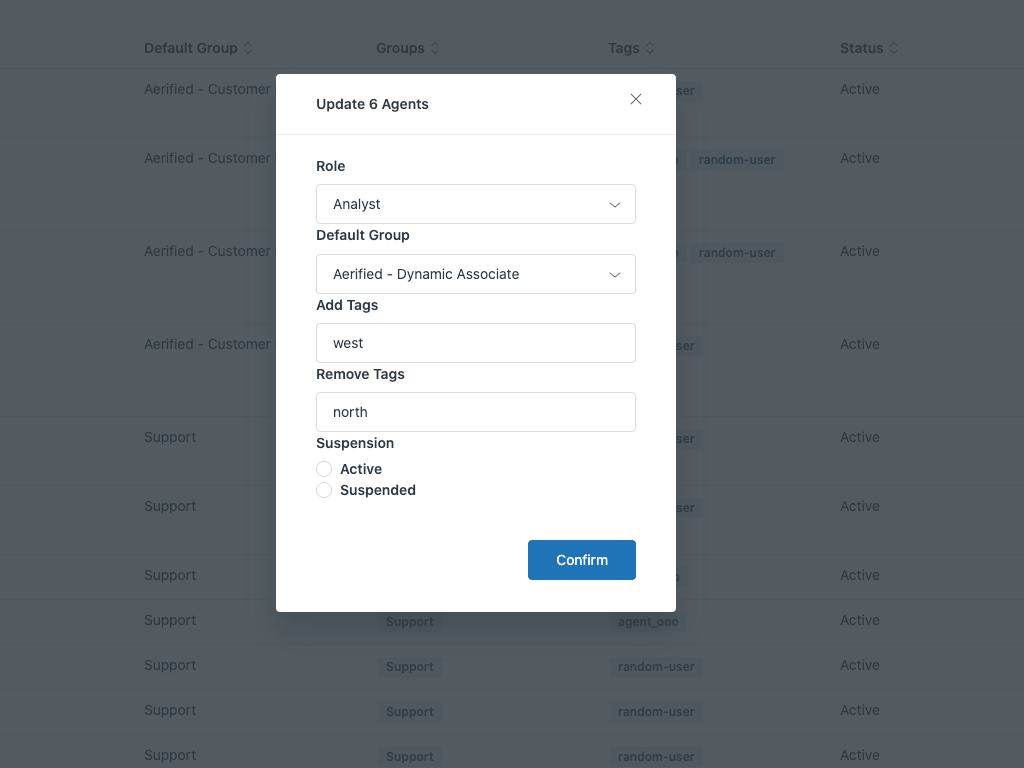Click the Default Group column header
The width and height of the screenshot is (1024, 768).
[x=191, y=48]
